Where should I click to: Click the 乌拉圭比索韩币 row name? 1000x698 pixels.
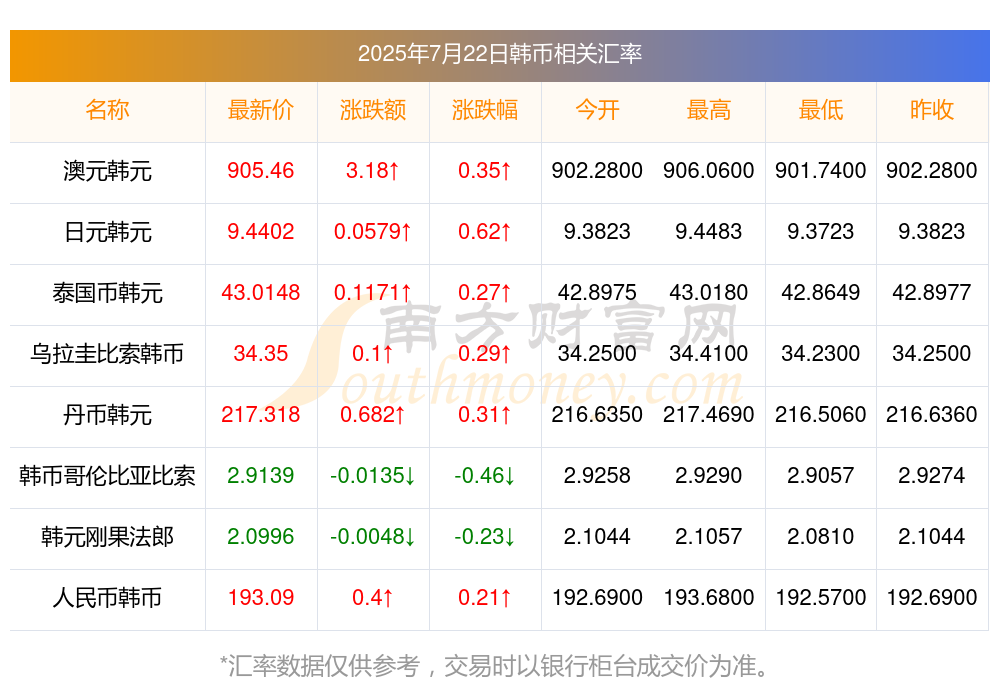pos(107,353)
